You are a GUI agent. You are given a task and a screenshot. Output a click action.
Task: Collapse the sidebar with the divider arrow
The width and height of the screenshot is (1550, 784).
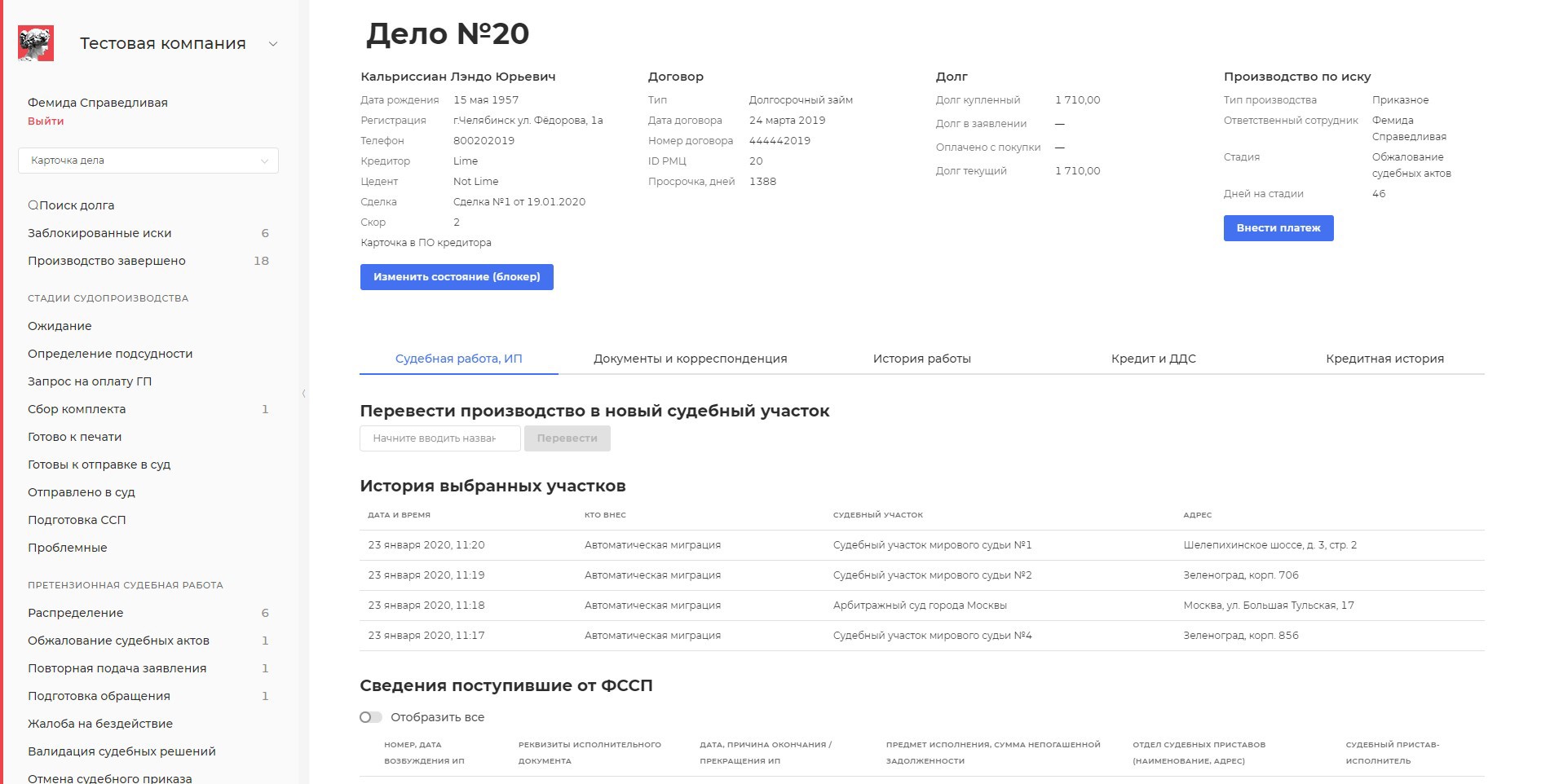tap(303, 394)
